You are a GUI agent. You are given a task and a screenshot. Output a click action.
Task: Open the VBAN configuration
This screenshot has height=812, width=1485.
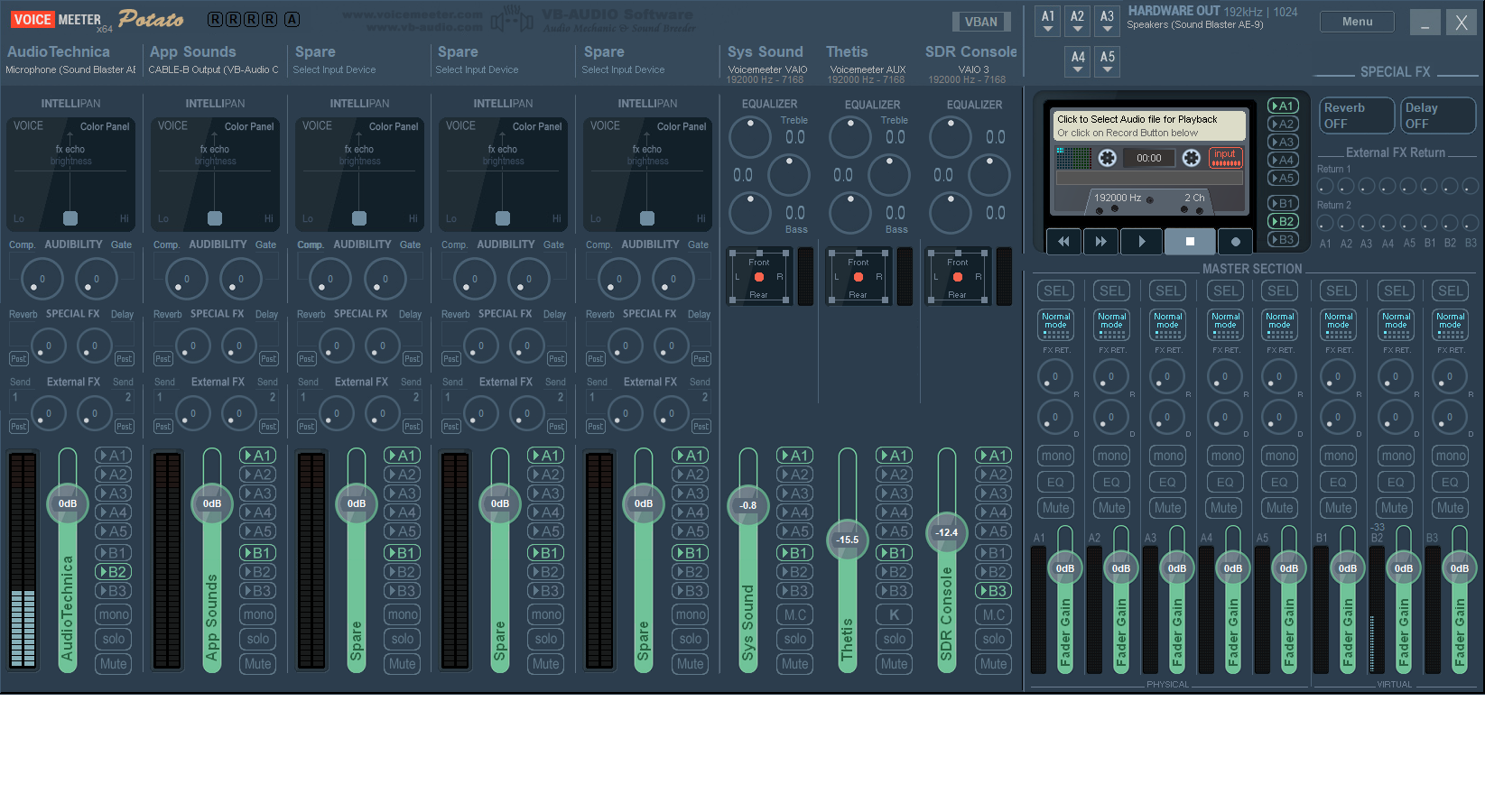tap(981, 22)
